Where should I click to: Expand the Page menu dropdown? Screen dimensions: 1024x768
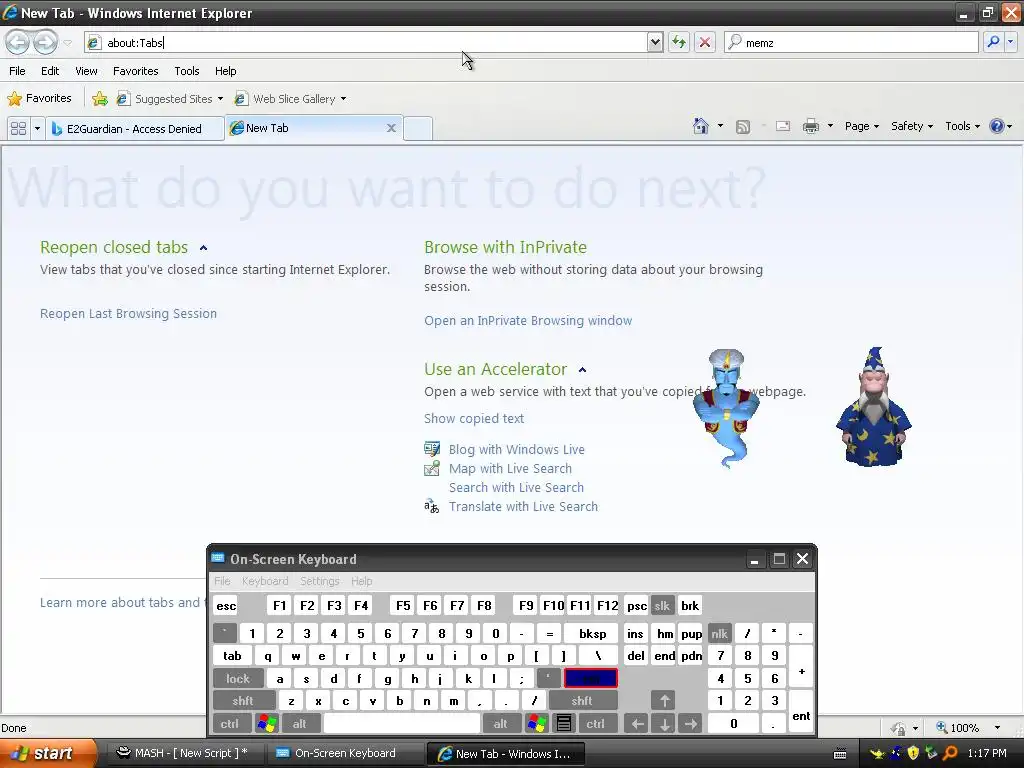(x=862, y=126)
